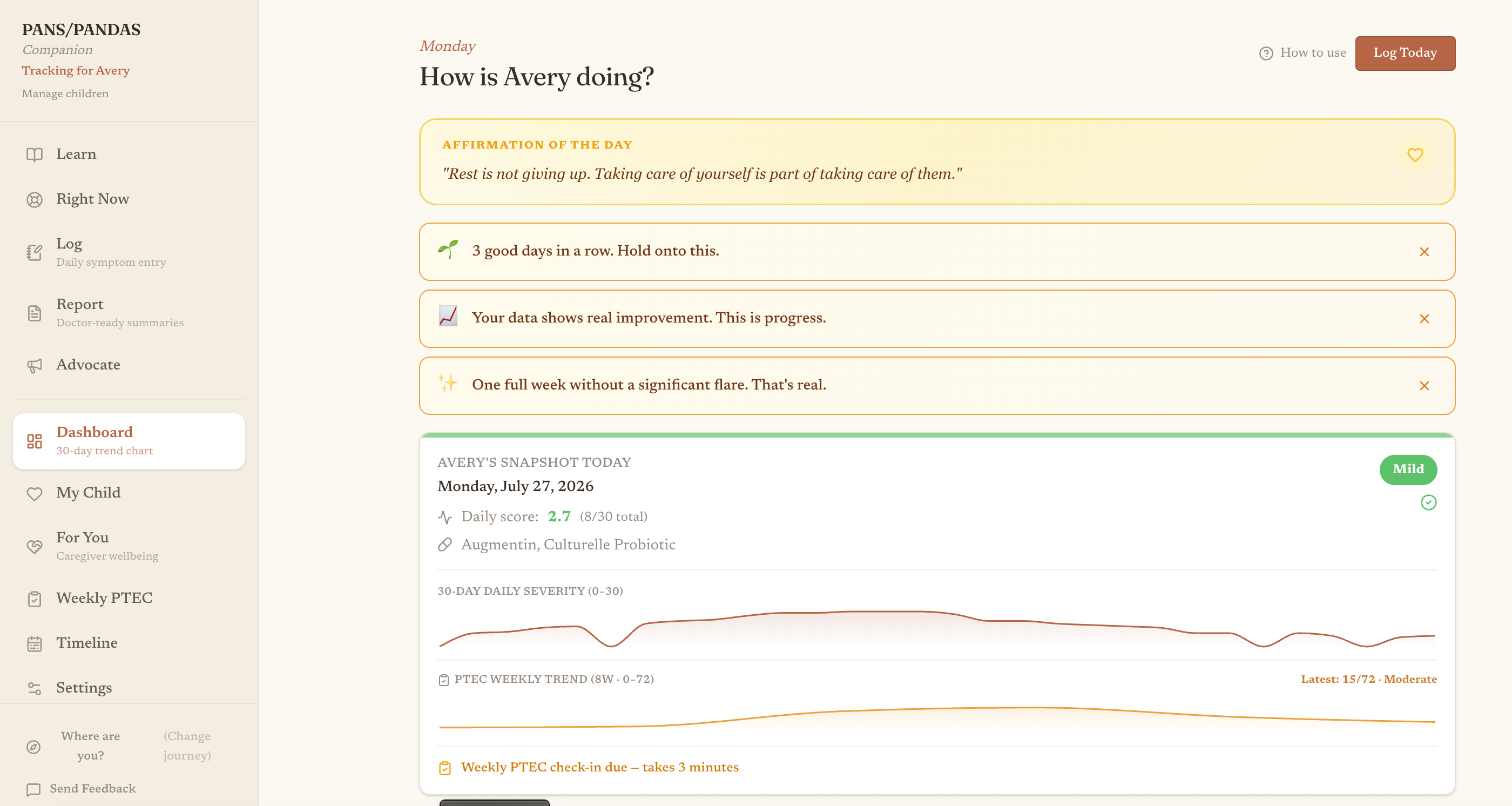Click Change journey link
The height and width of the screenshot is (806, 1512).
click(x=187, y=745)
